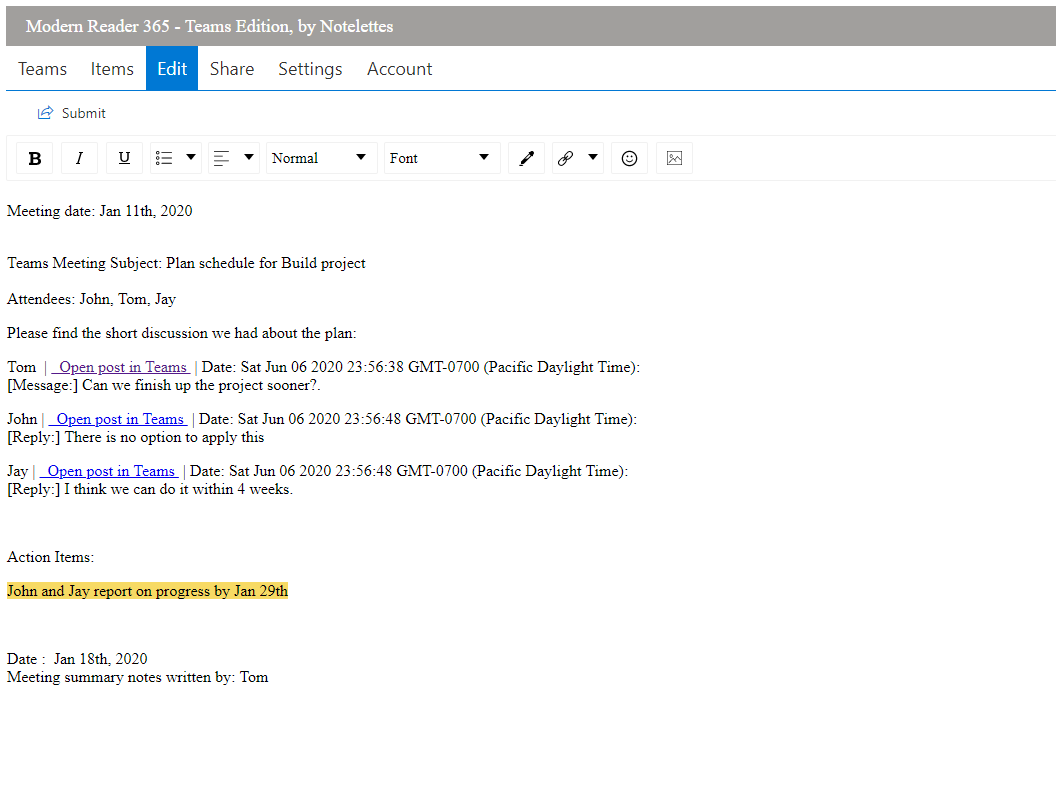Click the 'Attendees: John, Tom, Jay' line
1056x792 pixels.
[x=92, y=299]
